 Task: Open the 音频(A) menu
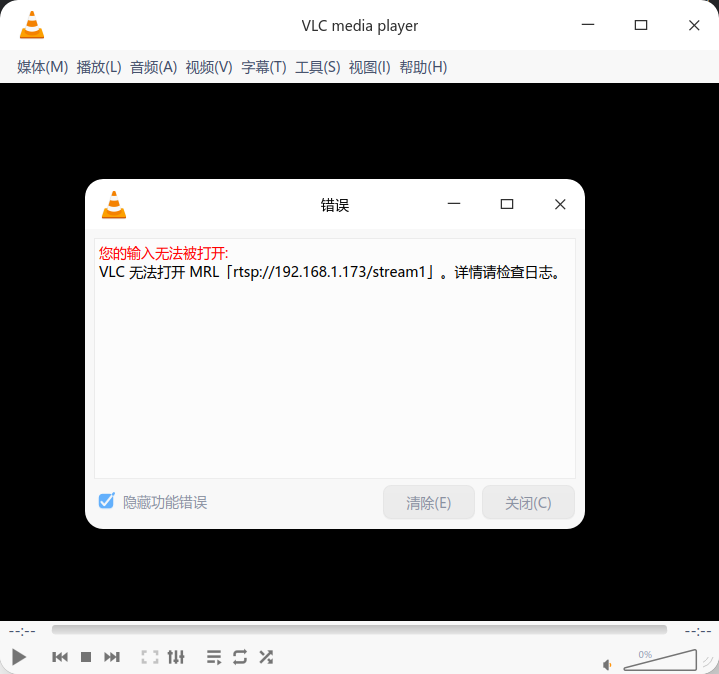click(154, 67)
